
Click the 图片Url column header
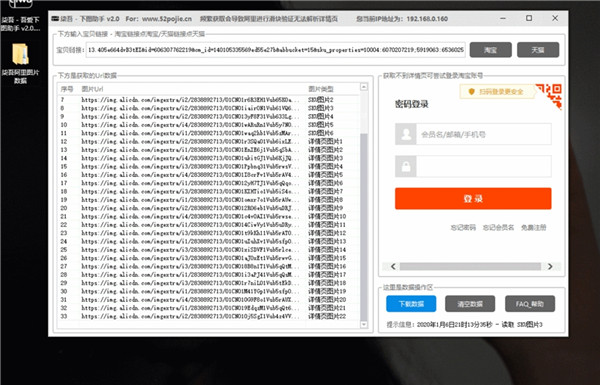pyautogui.click(x=92, y=89)
